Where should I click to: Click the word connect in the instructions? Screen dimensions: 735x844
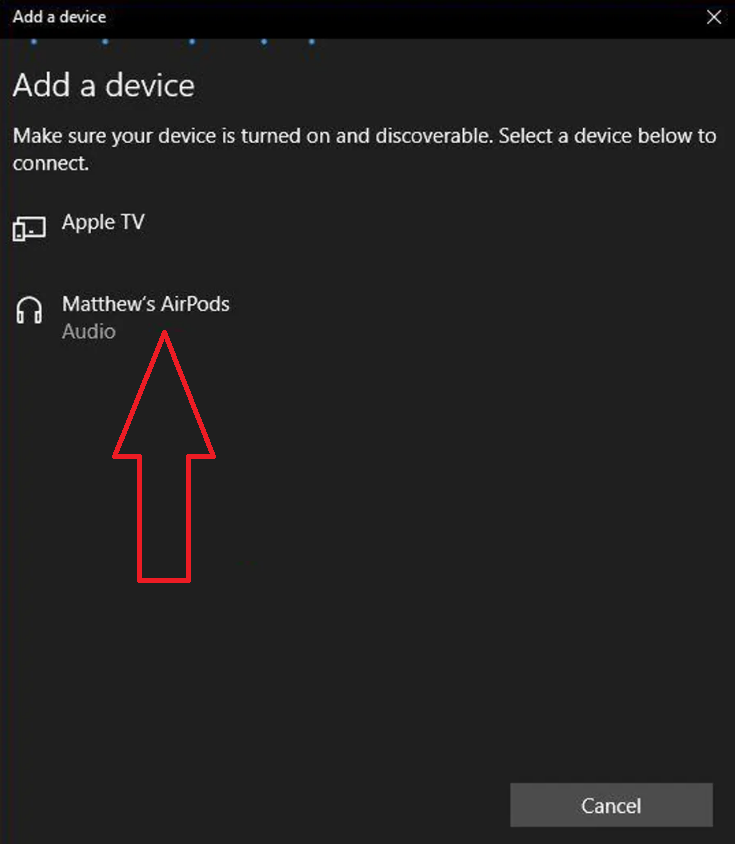(x=50, y=163)
